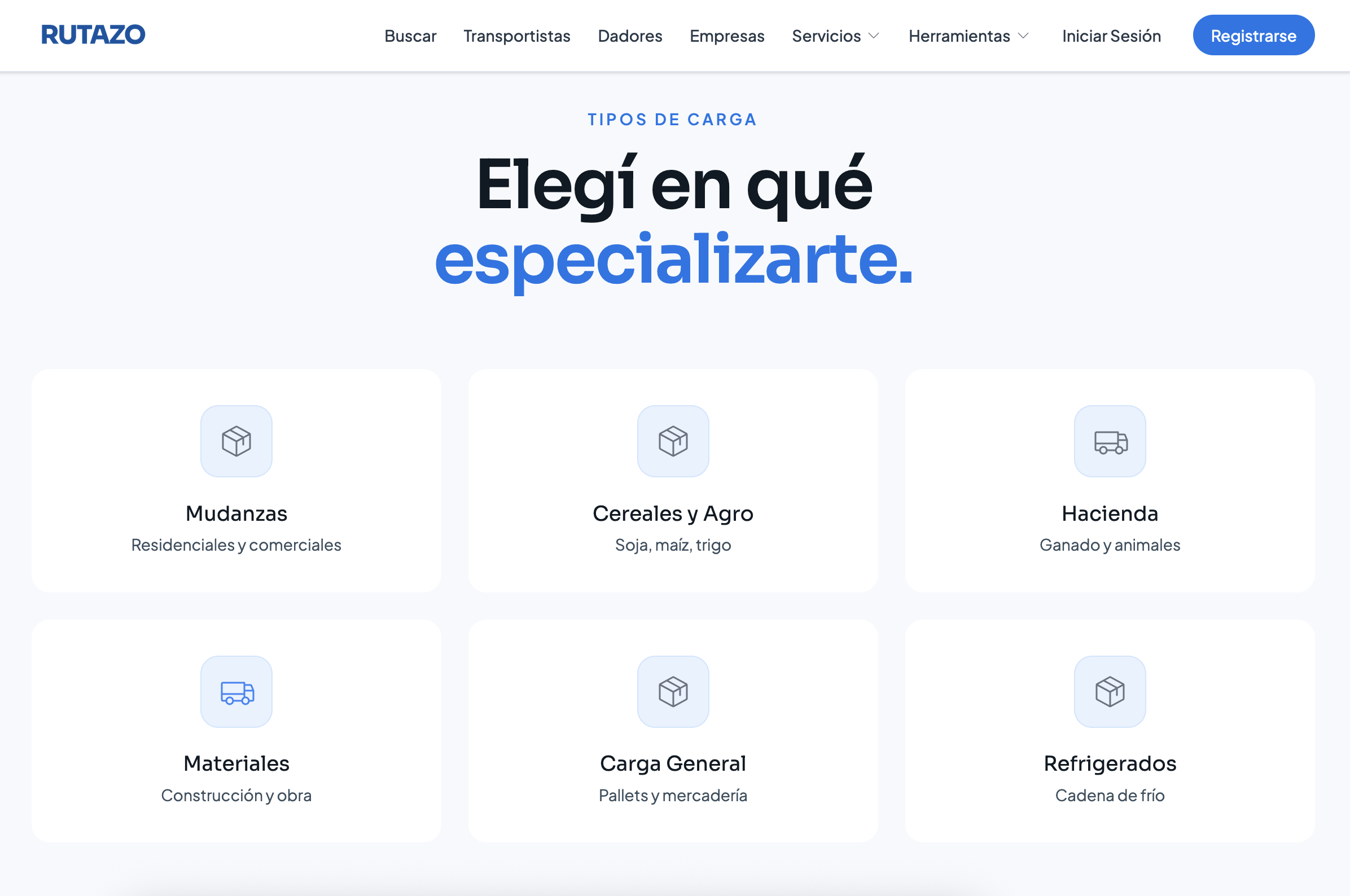
Task: Expand the Servicios dropdown menu
Action: (x=835, y=36)
